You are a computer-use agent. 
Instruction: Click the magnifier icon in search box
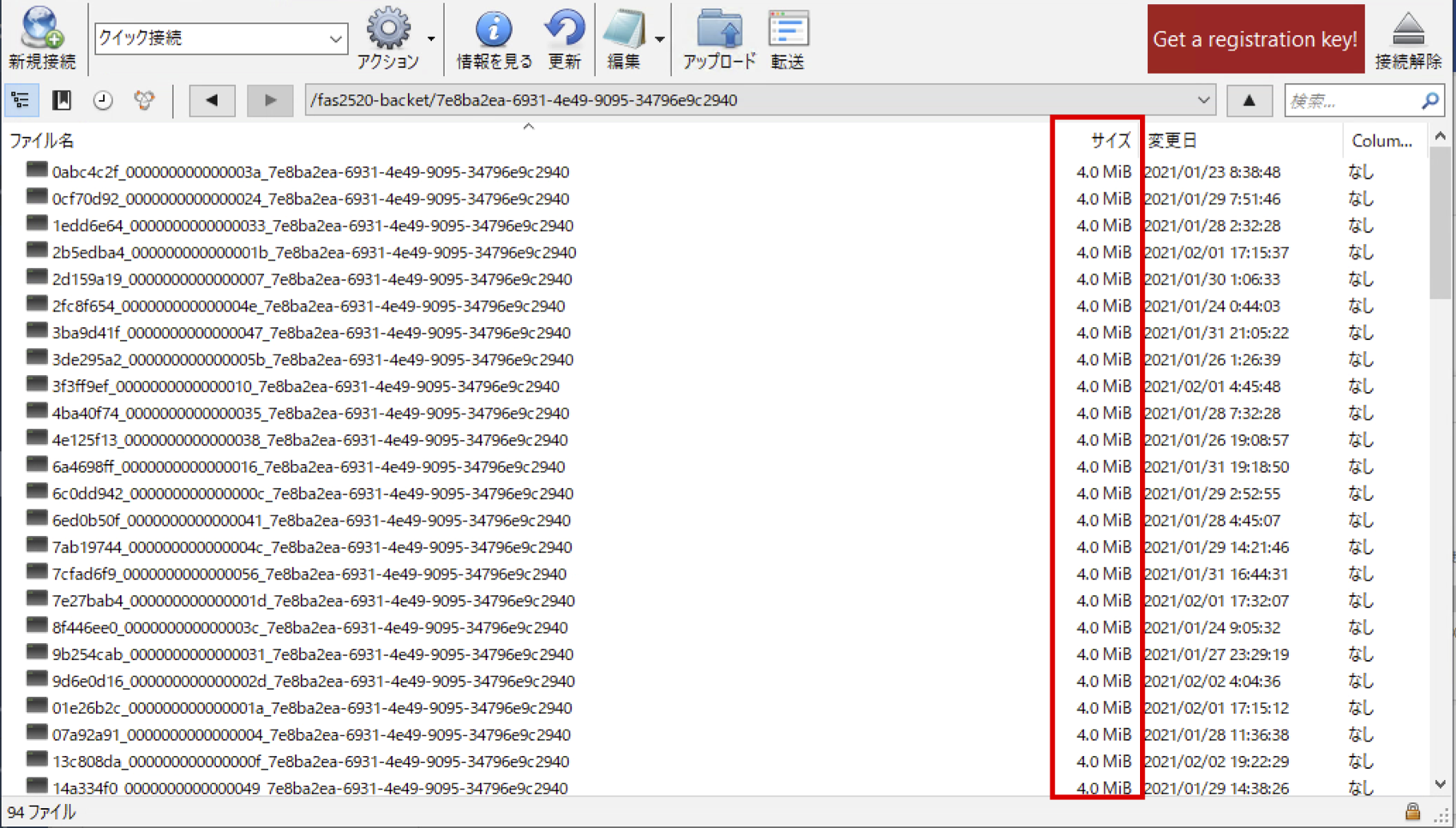(1430, 101)
